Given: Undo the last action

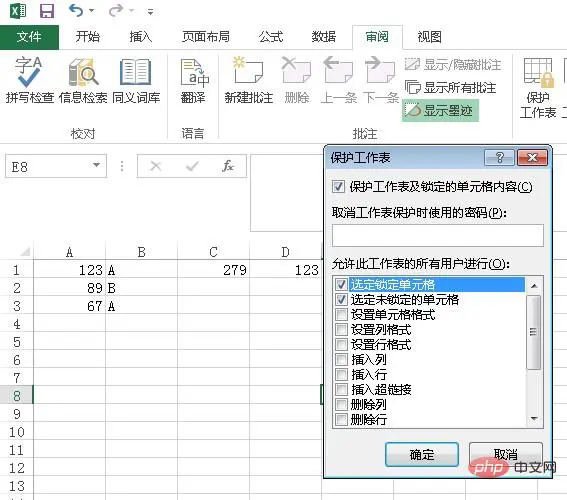Looking at the screenshot, I should coord(76,10).
